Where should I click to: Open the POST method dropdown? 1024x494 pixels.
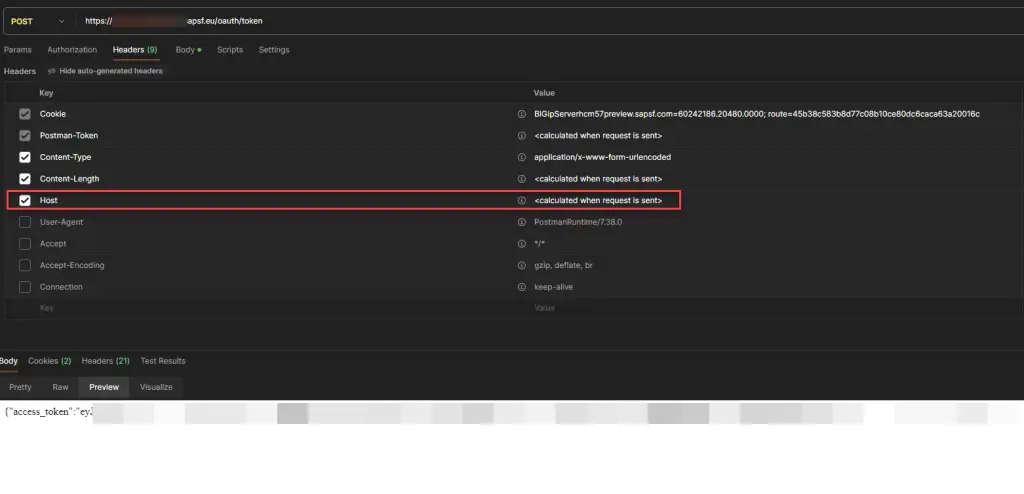click(38, 21)
